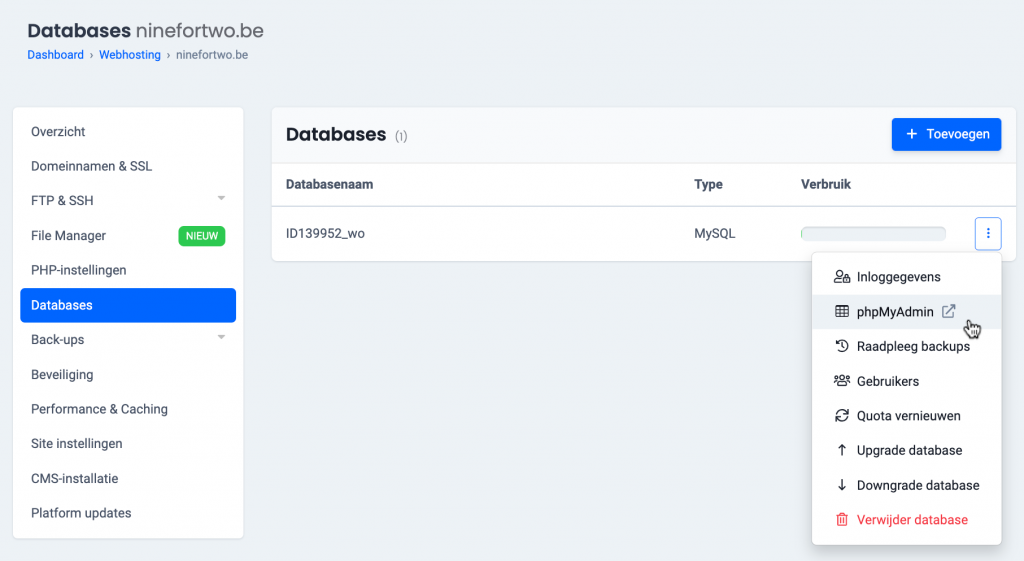1024x561 pixels.
Task: Expand the Back-ups submenu arrow
Action: [x=221, y=338]
